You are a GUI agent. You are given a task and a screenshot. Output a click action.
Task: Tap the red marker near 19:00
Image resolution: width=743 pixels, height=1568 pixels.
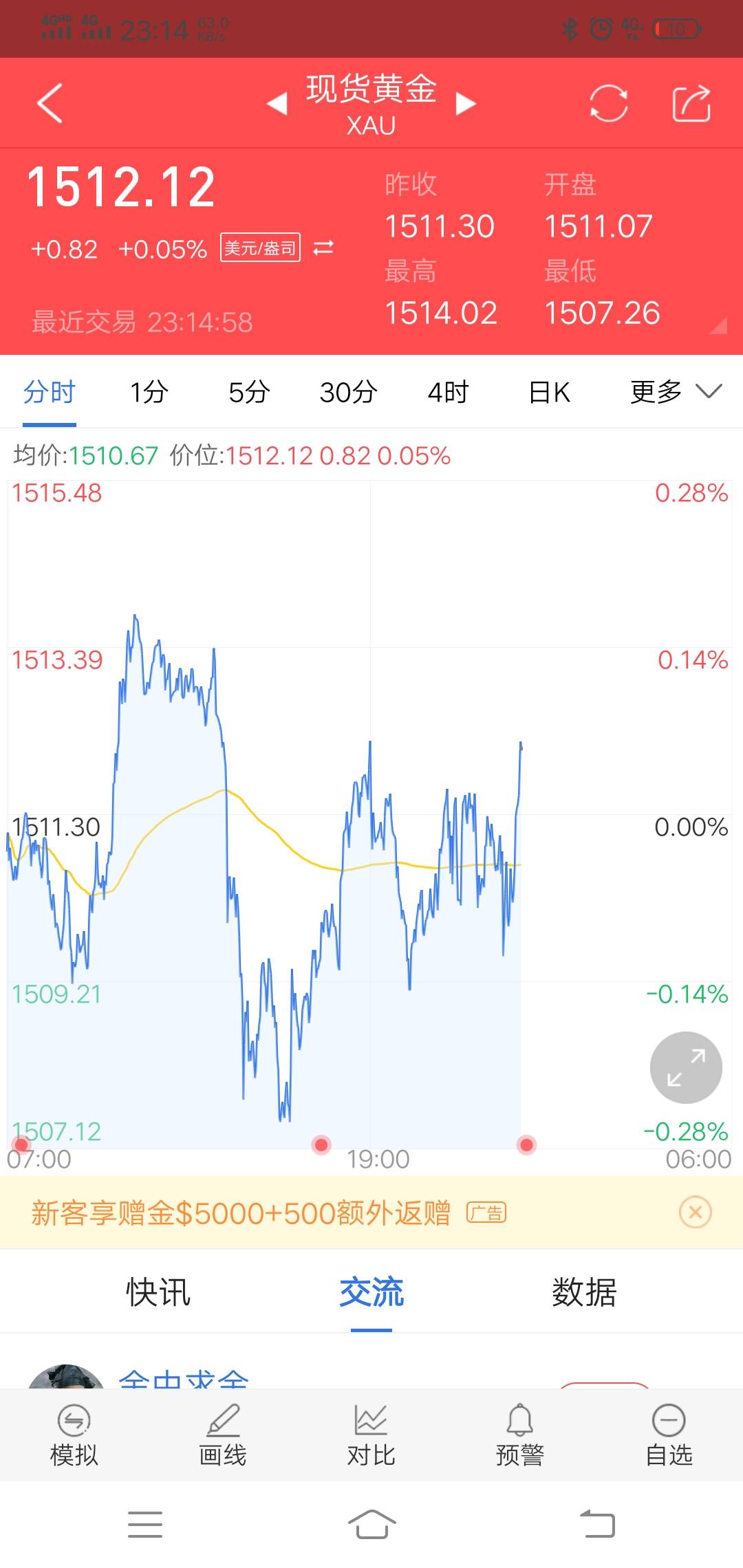(321, 1144)
